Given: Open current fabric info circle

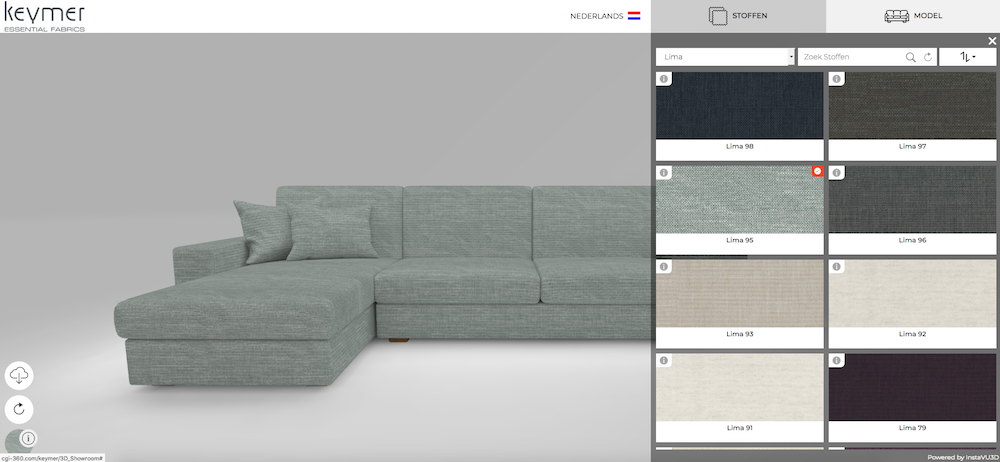Looking at the screenshot, I should [x=28, y=438].
